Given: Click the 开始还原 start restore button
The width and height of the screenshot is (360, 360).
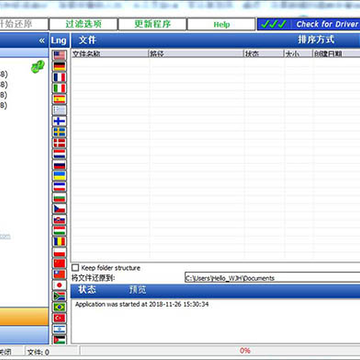Looking at the screenshot, I should [x=24, y=24].
